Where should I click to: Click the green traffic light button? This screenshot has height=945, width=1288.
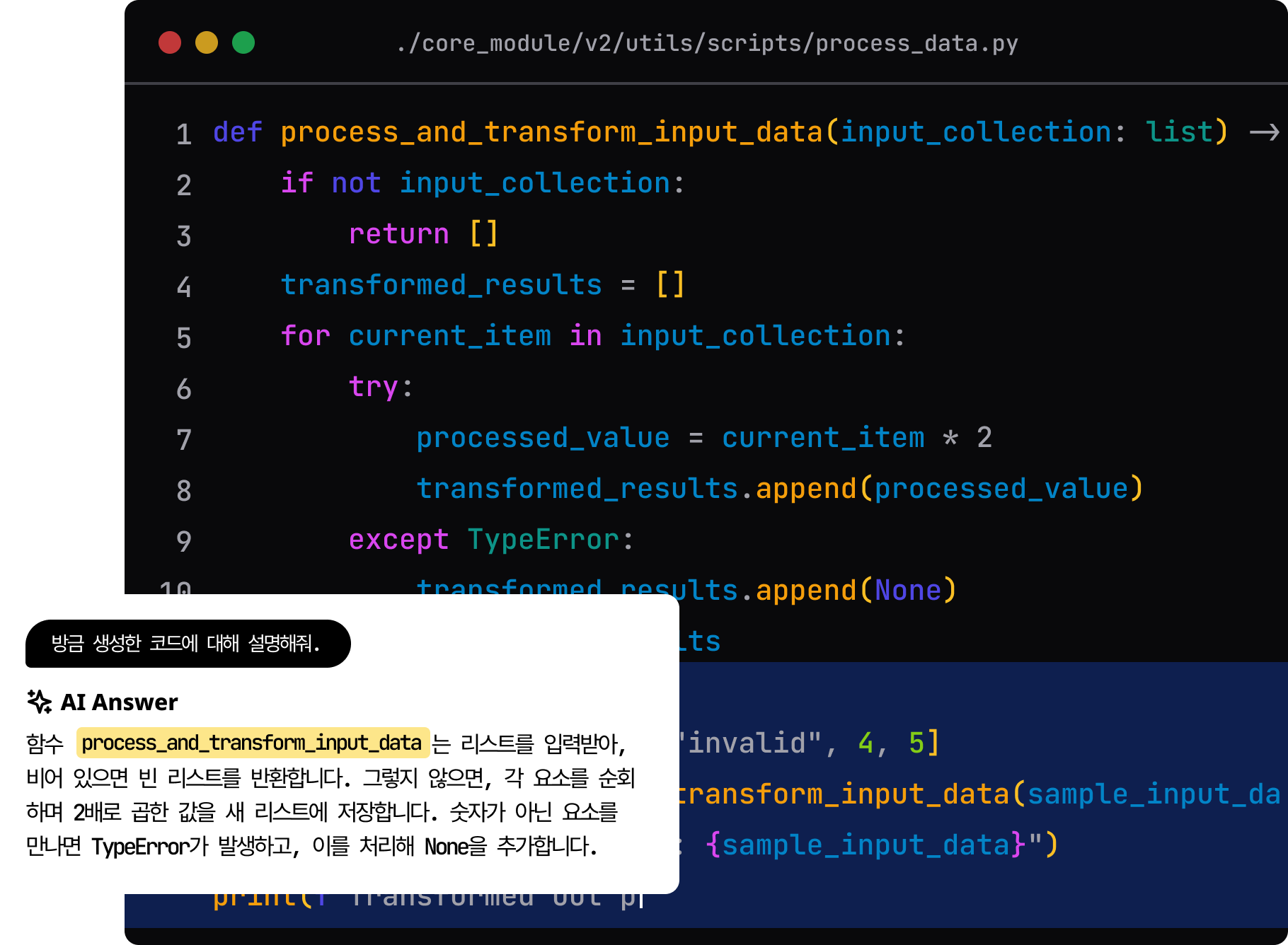243,43
